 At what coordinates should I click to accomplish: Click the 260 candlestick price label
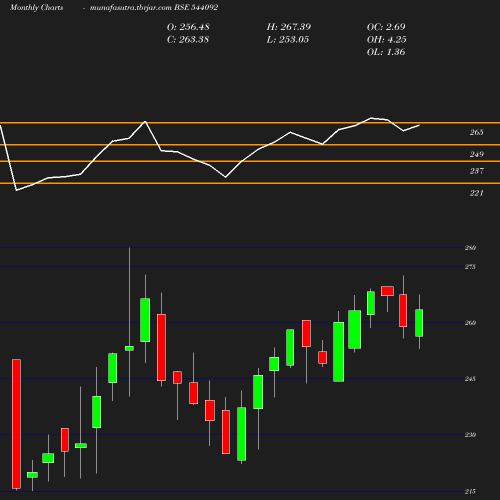pyautogui.click(x=470, y=323)
